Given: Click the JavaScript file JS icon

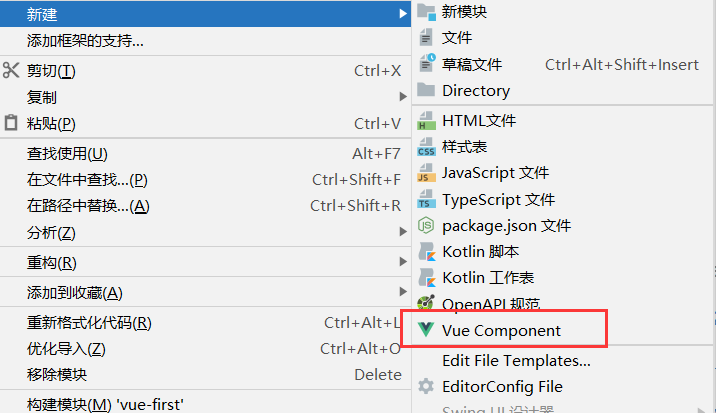Looking at the screenshot, I should [426, 173].
